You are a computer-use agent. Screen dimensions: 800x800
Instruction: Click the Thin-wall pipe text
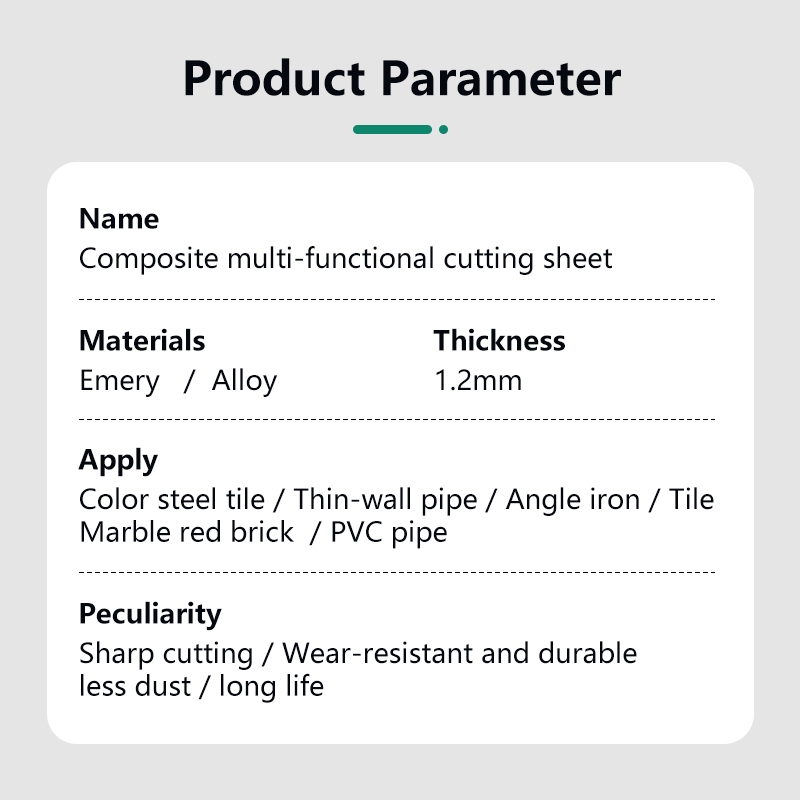[x=385, y=500]
